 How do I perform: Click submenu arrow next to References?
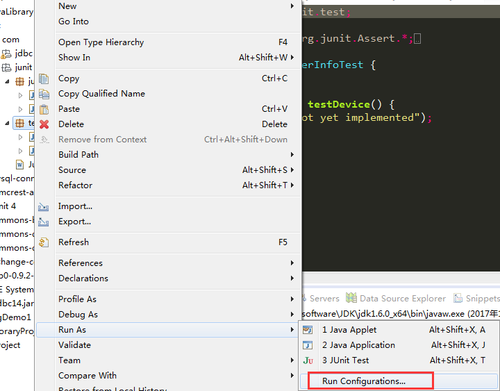click(292, 263)
